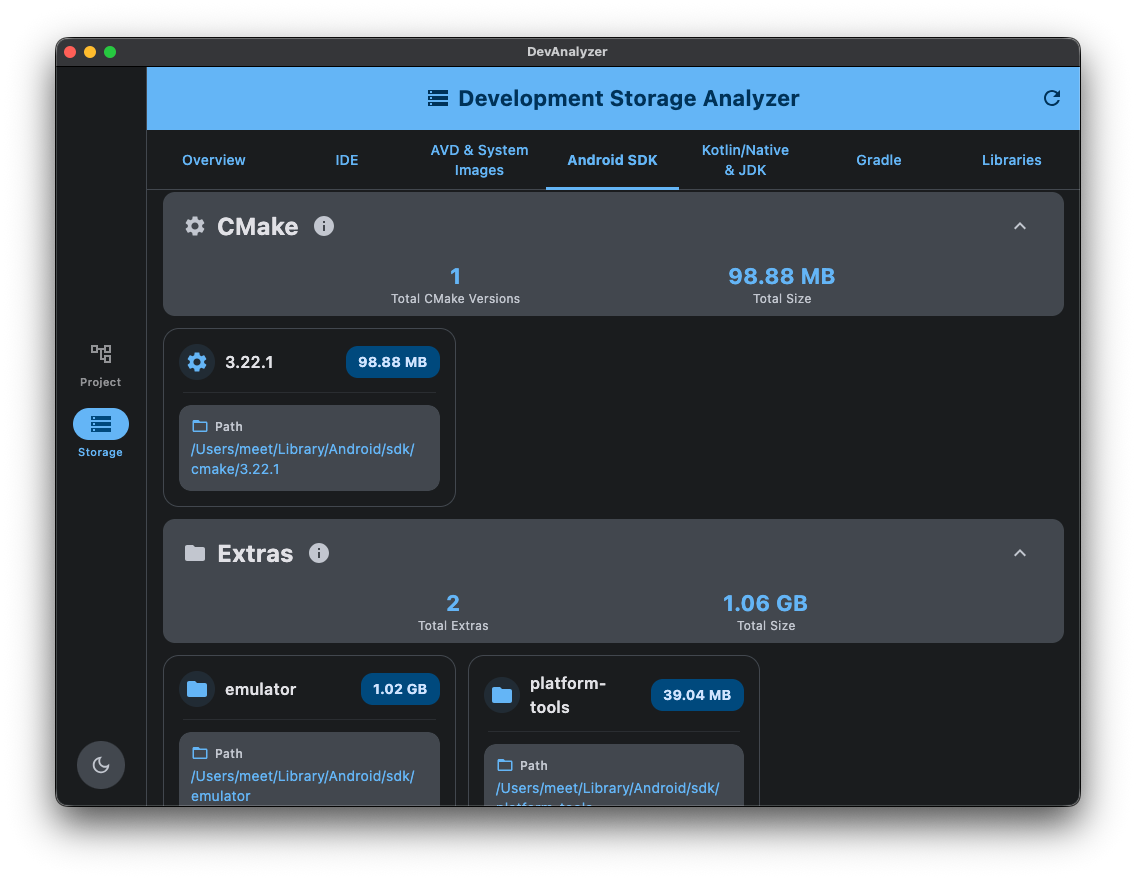Viewport: 1136px width, 880px height.
Task: Click the Path folder icon in the platform-tools card
Action: pyautogui.click(x=505, y=765)
